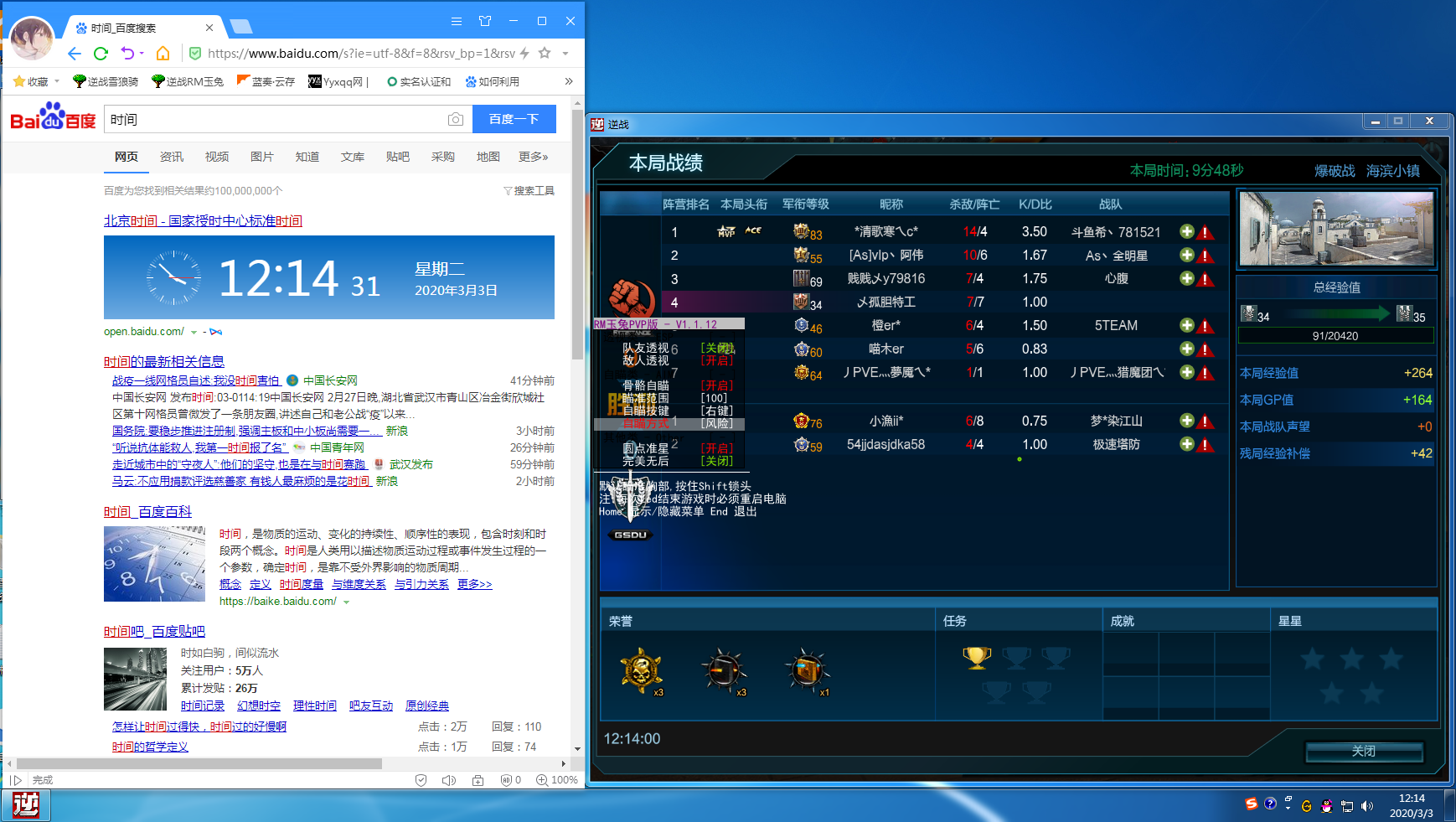Click the QQ penguin tray icon

[1326, 805]
